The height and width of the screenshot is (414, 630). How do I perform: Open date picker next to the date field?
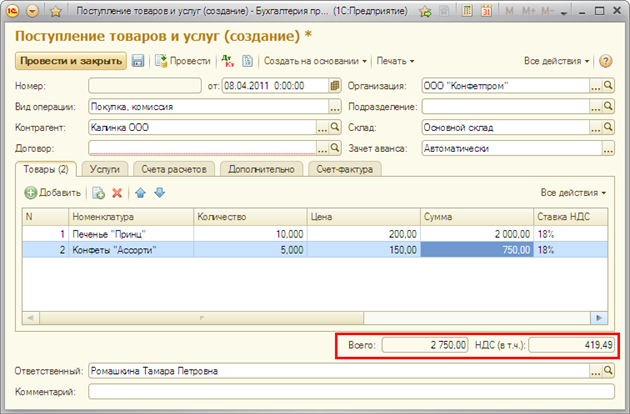pyautogui.click(x=335, y=86)
